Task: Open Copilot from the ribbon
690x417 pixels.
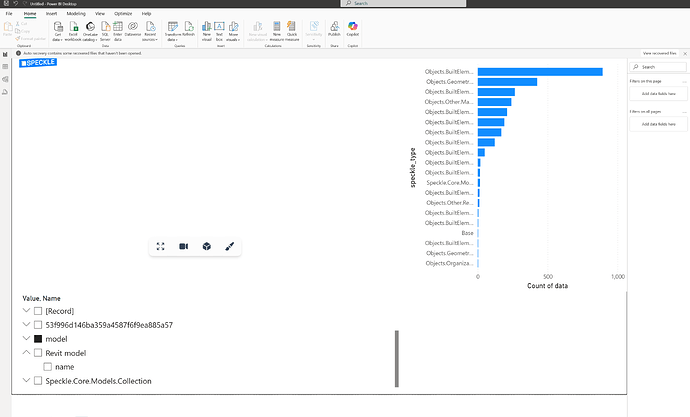Action: tap(352, 29)
